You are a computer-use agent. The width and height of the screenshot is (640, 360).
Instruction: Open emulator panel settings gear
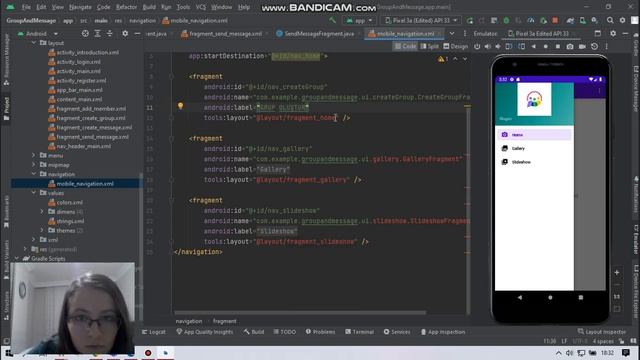click(613, 33)
